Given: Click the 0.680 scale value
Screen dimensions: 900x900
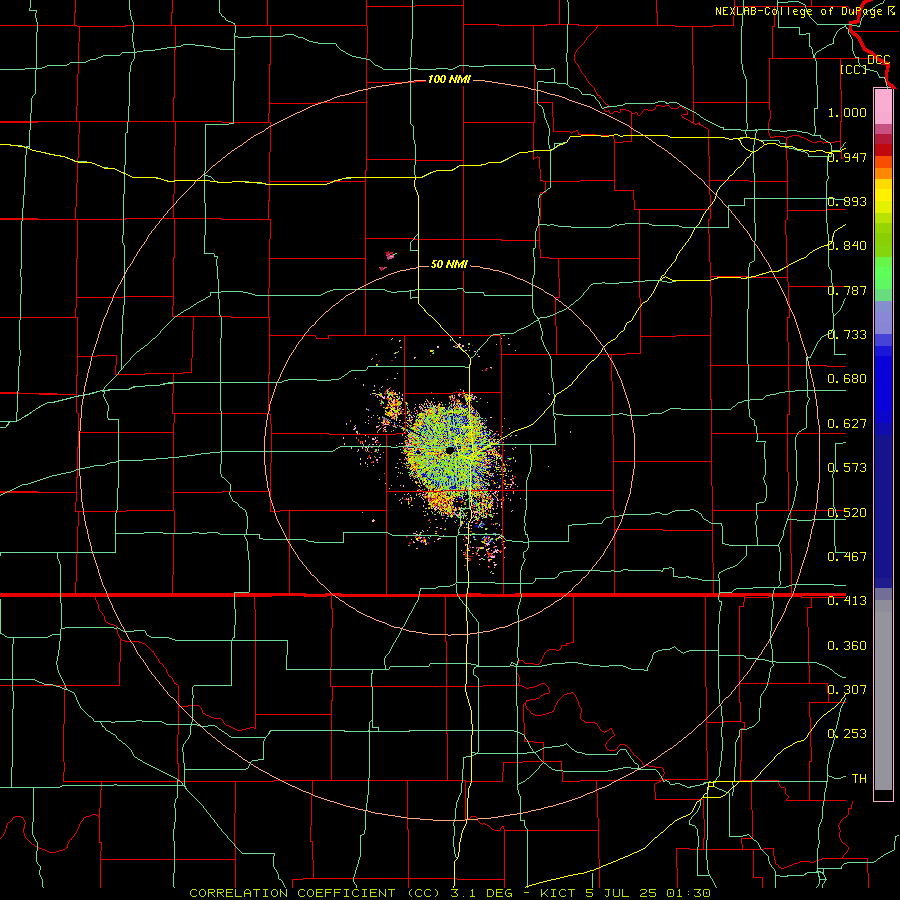Looking at the screenshot, I should 847,379.
